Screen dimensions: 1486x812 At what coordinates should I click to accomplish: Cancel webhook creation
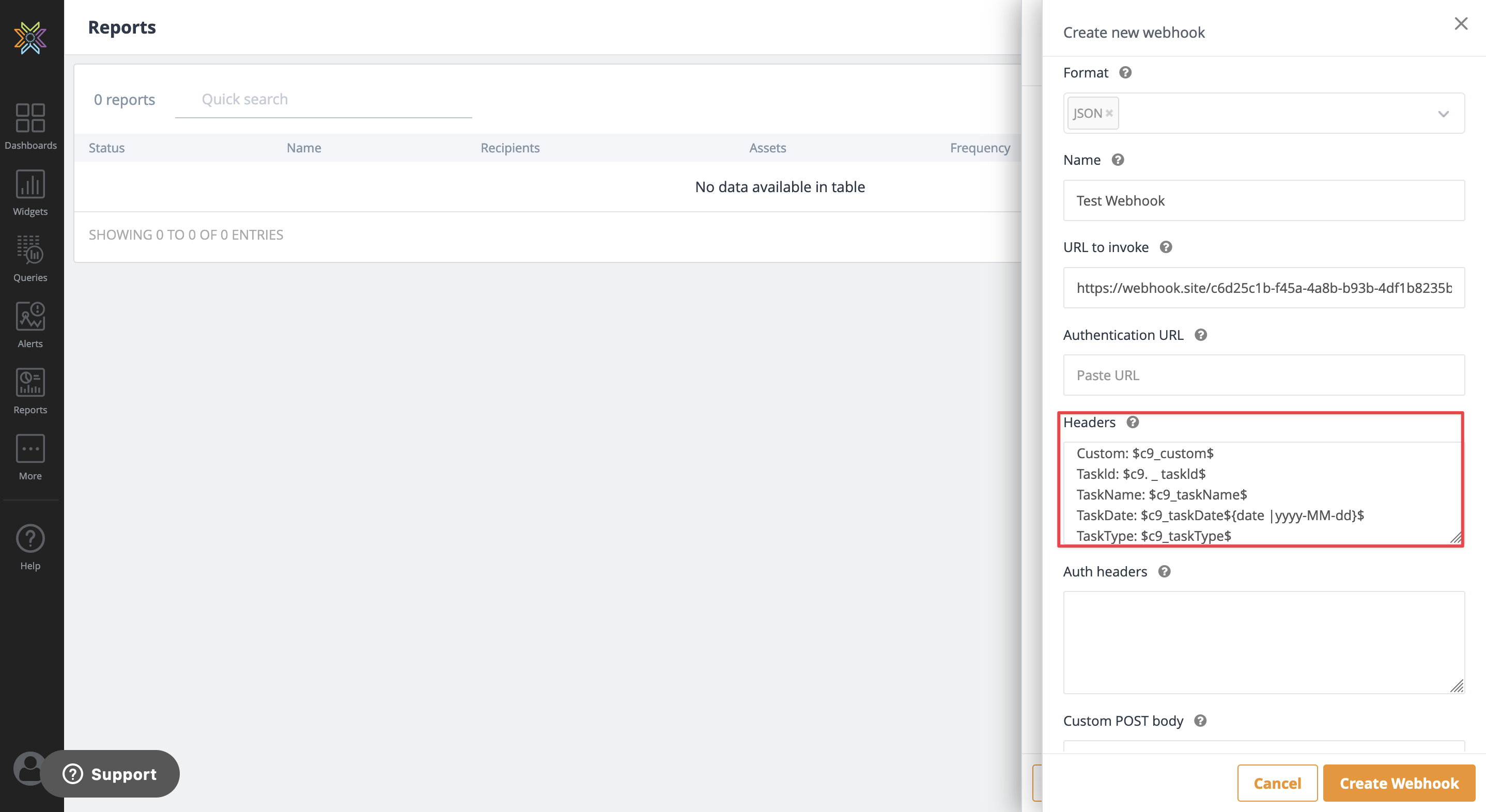click(1277, 783)
